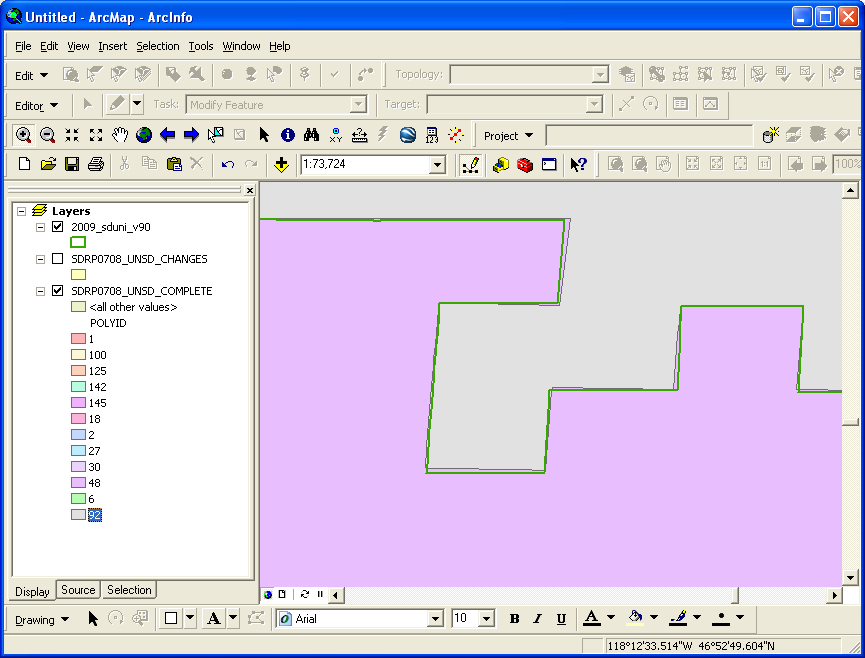Collapse the SDRP0708_UNSD_CHANGES legend

40,259
